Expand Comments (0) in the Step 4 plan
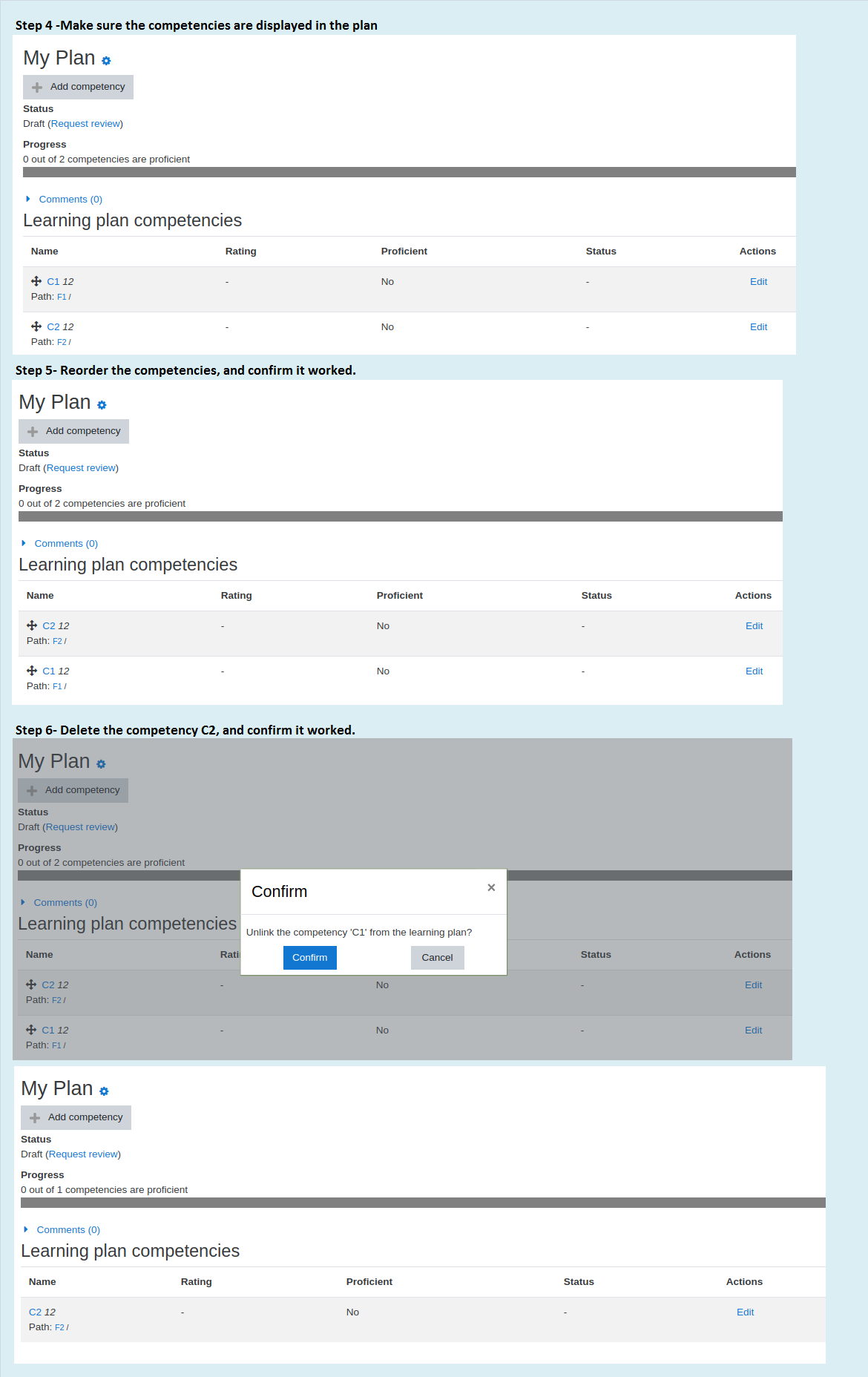Image resolution: width=868 pixels, height=1377 pixels. 70,200
